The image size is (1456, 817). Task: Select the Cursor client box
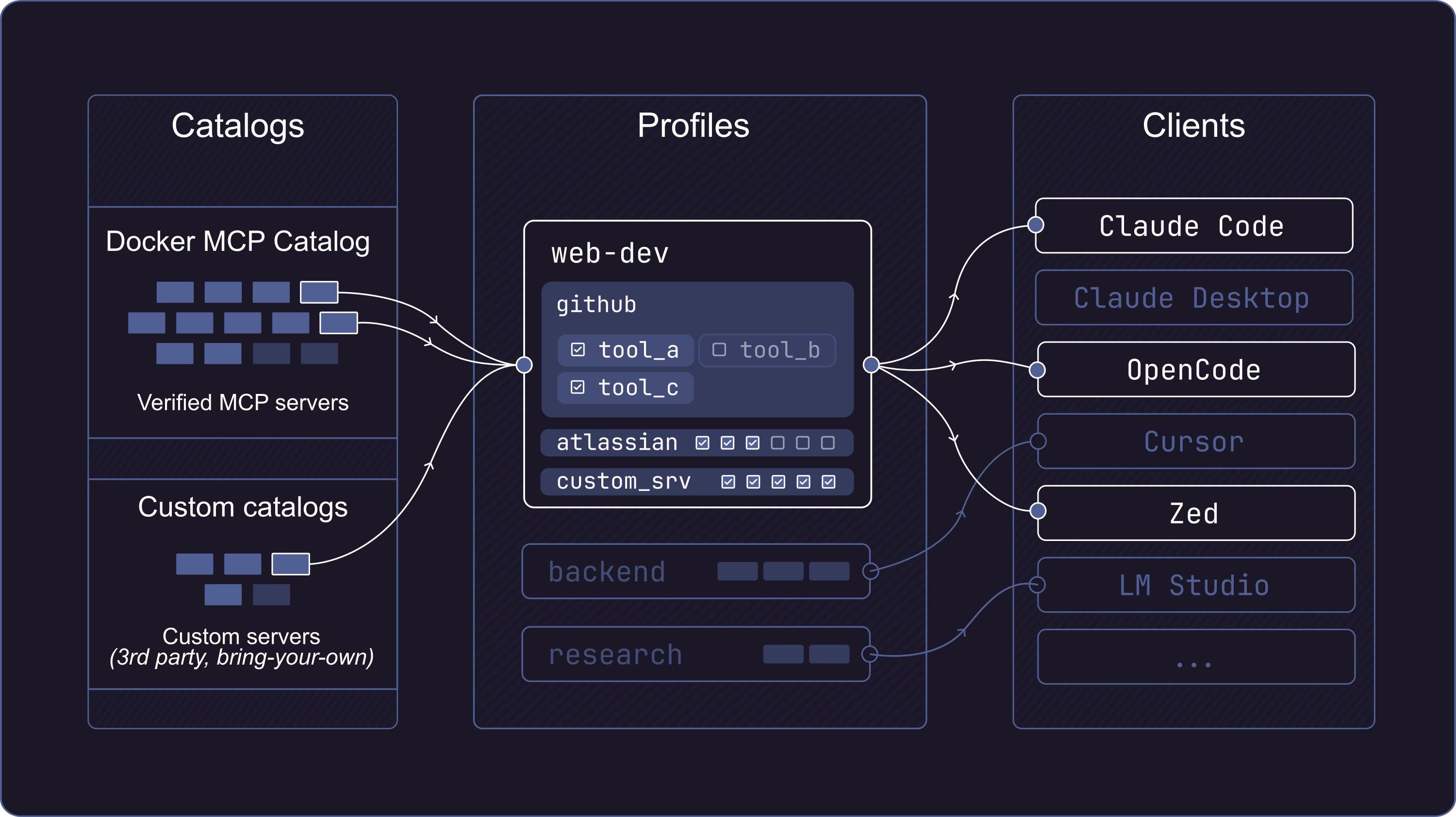coord(1196,441)
